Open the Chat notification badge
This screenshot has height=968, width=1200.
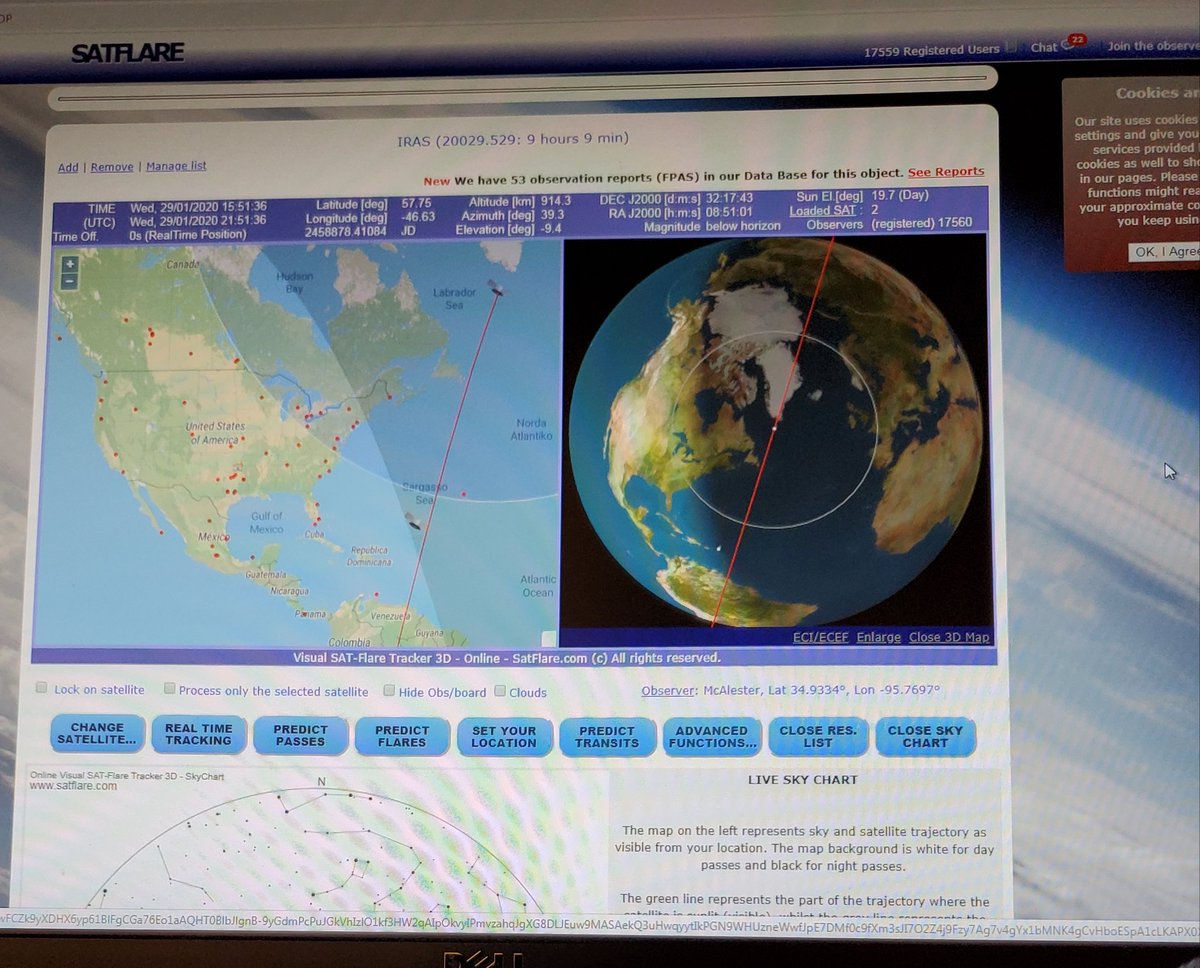[1076, 40]
